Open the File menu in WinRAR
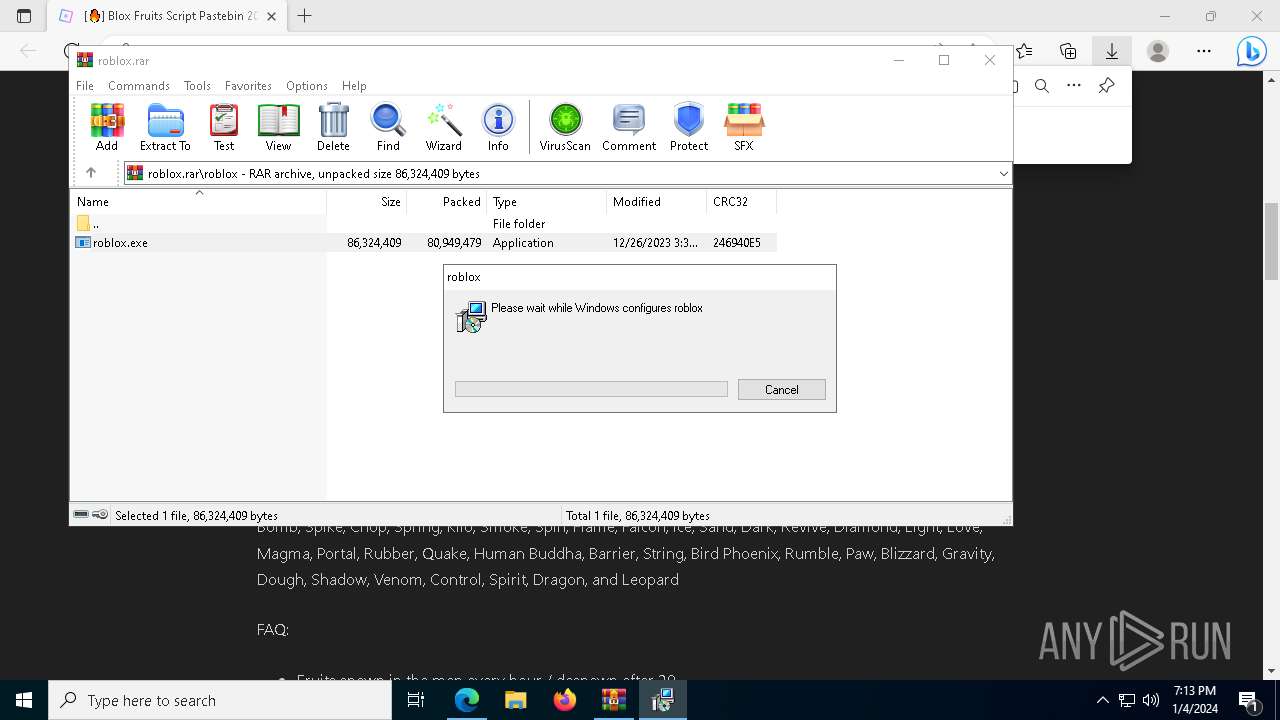Image resolution: width=1280 pixels, height=720 pixels. click(85, 86)
